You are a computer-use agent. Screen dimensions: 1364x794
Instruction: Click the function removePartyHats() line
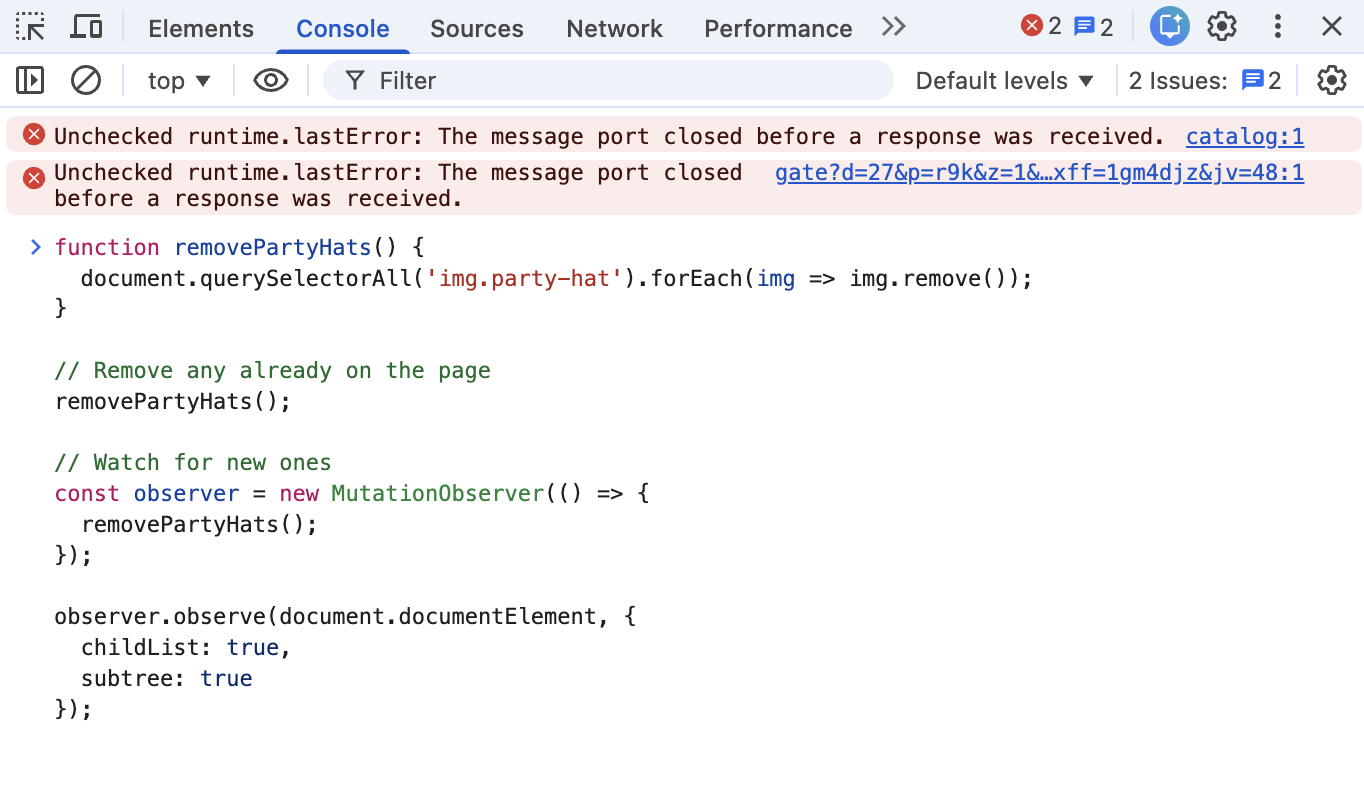[x=240, y=247]
